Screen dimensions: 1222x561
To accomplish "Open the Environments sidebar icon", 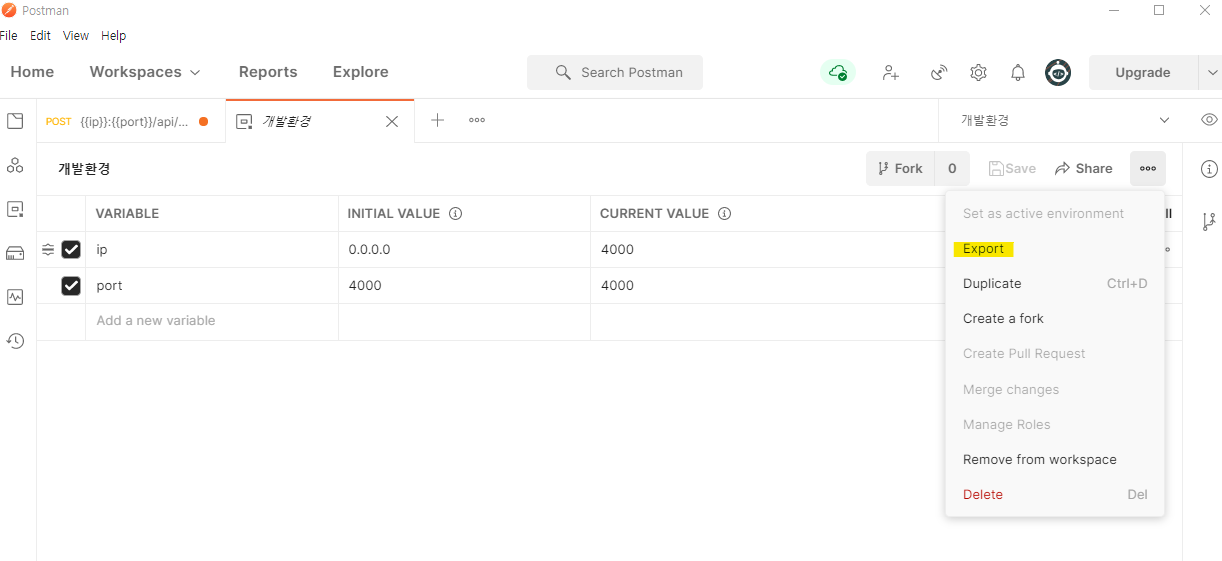I will click(x=15, y=209).
